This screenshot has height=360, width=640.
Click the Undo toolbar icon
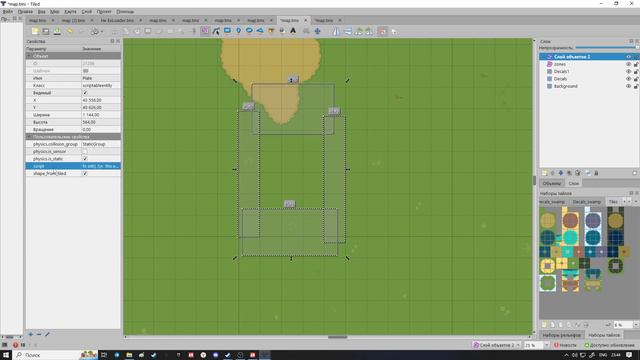(70, 31)
